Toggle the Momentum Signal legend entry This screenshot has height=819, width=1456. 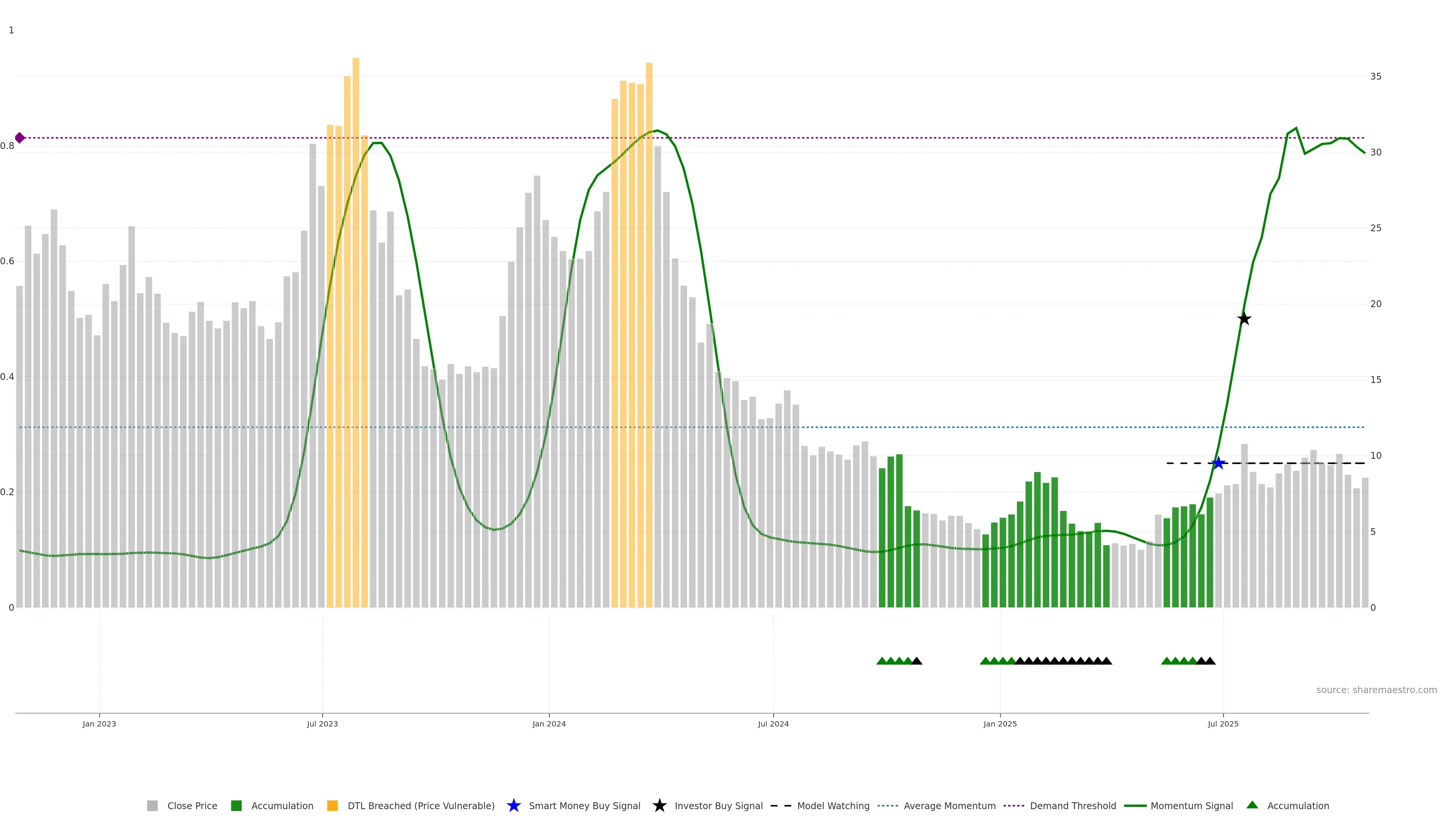point(1191,805)
